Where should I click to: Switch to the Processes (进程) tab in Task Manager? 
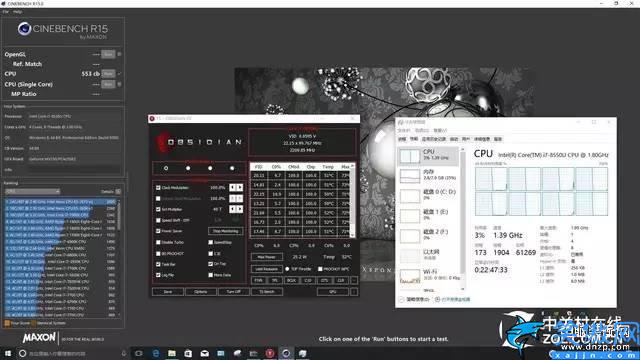tap(402, 139)
